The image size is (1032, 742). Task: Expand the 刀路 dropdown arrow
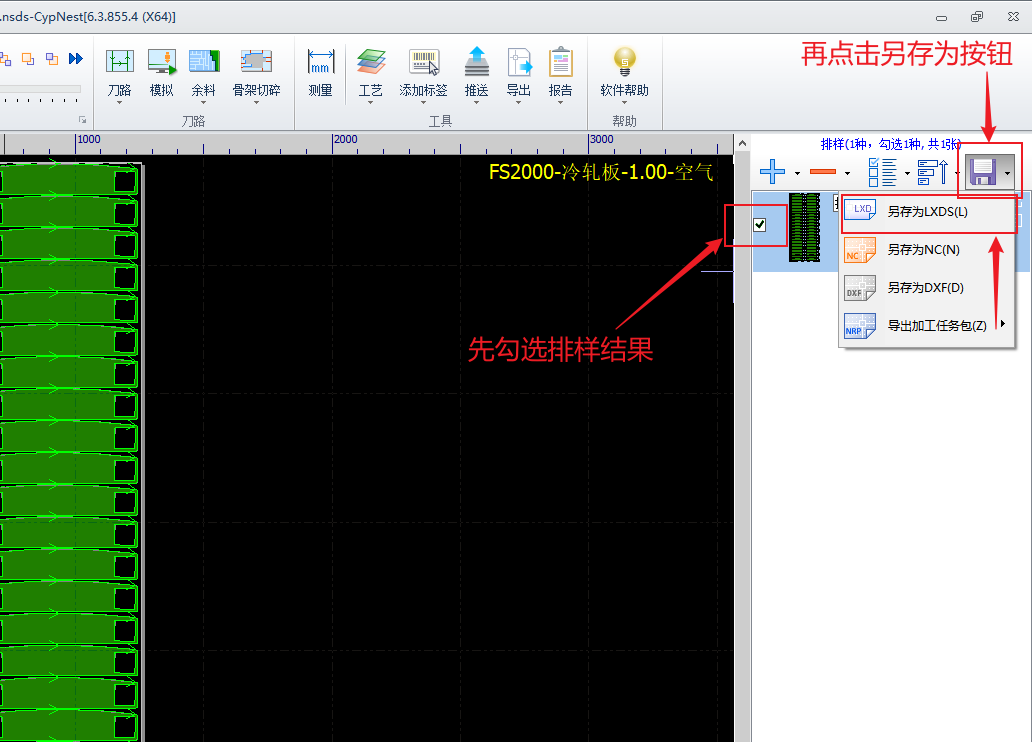[x=119, y=103]
